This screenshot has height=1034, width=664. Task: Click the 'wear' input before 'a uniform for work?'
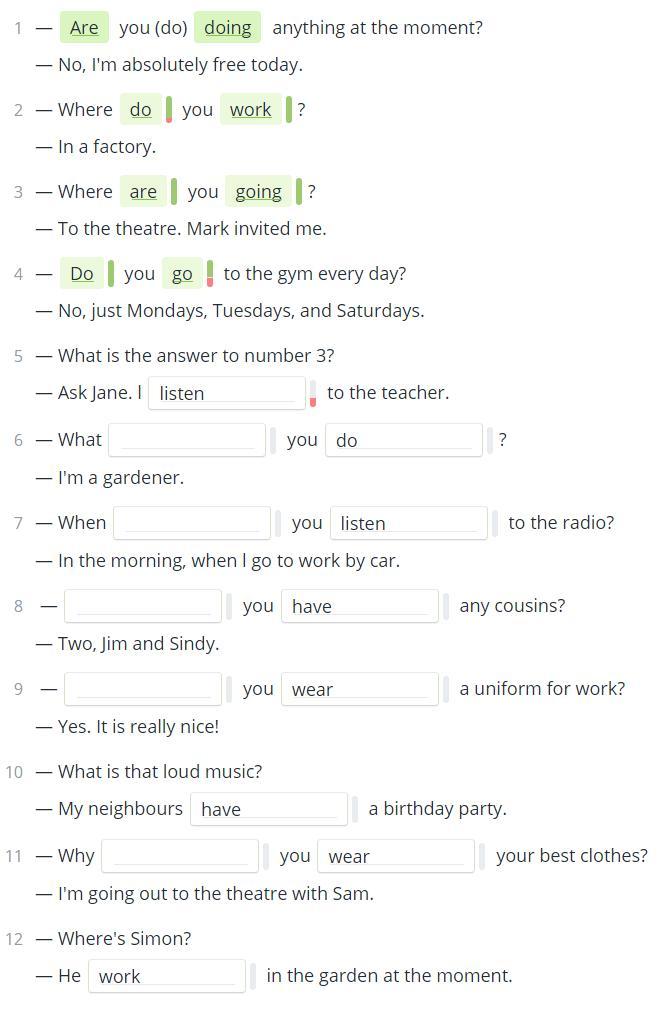pyautogui.click(x=360, y=689)
